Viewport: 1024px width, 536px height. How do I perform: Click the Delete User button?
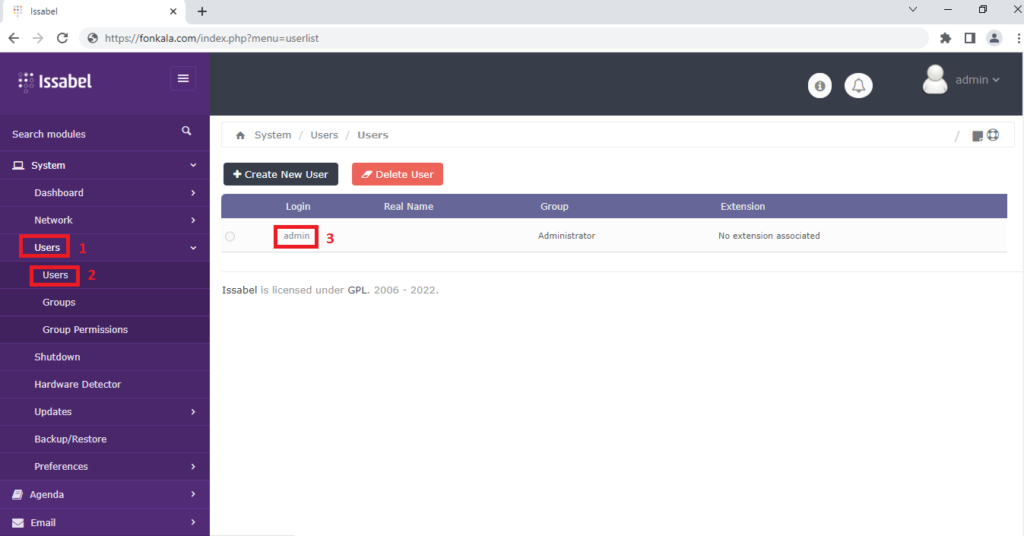click(397, 174)
